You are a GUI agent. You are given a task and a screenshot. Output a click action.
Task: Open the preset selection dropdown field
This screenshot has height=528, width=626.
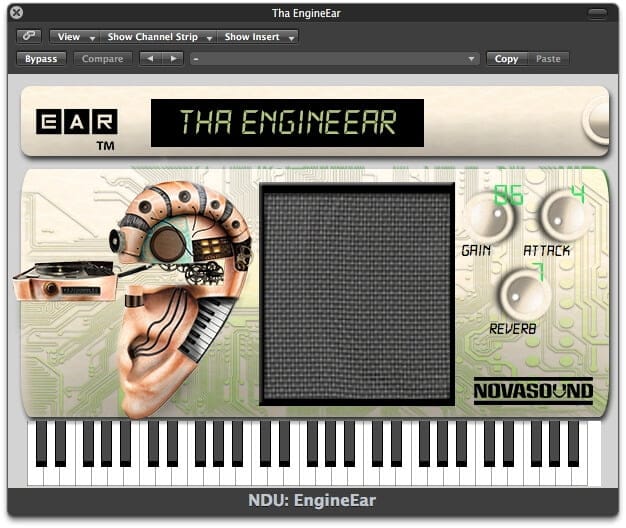point(335,59)
